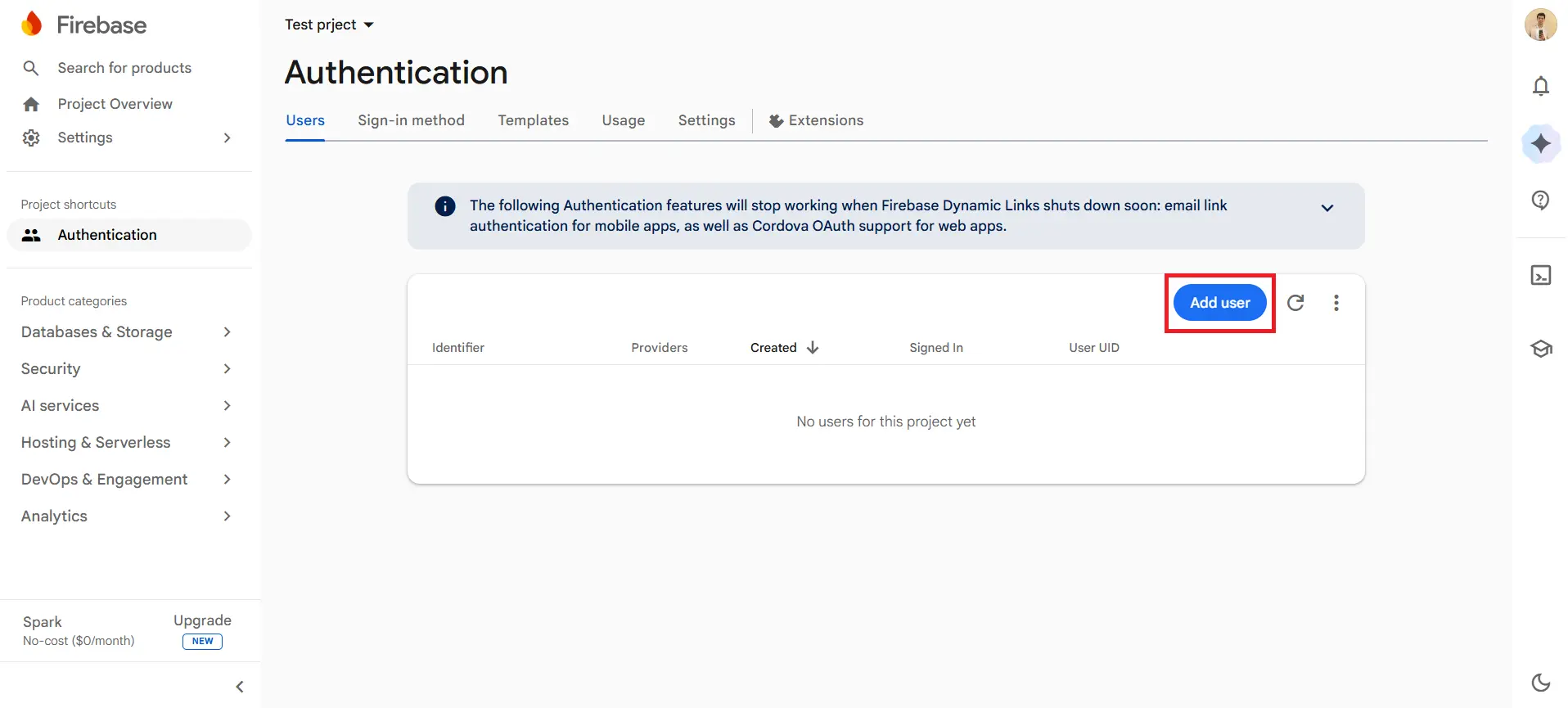Click the user profile avatar
The width and height of the screenshot is (1568, 708).
tap(1541, 25)
